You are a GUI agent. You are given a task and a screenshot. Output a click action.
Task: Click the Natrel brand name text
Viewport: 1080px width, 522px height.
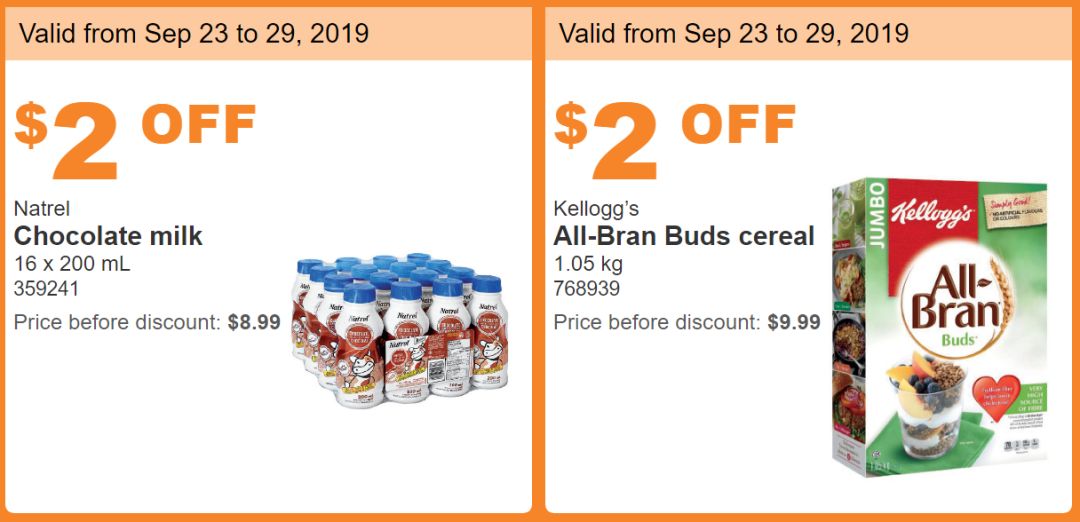click(x=41, y=209)
